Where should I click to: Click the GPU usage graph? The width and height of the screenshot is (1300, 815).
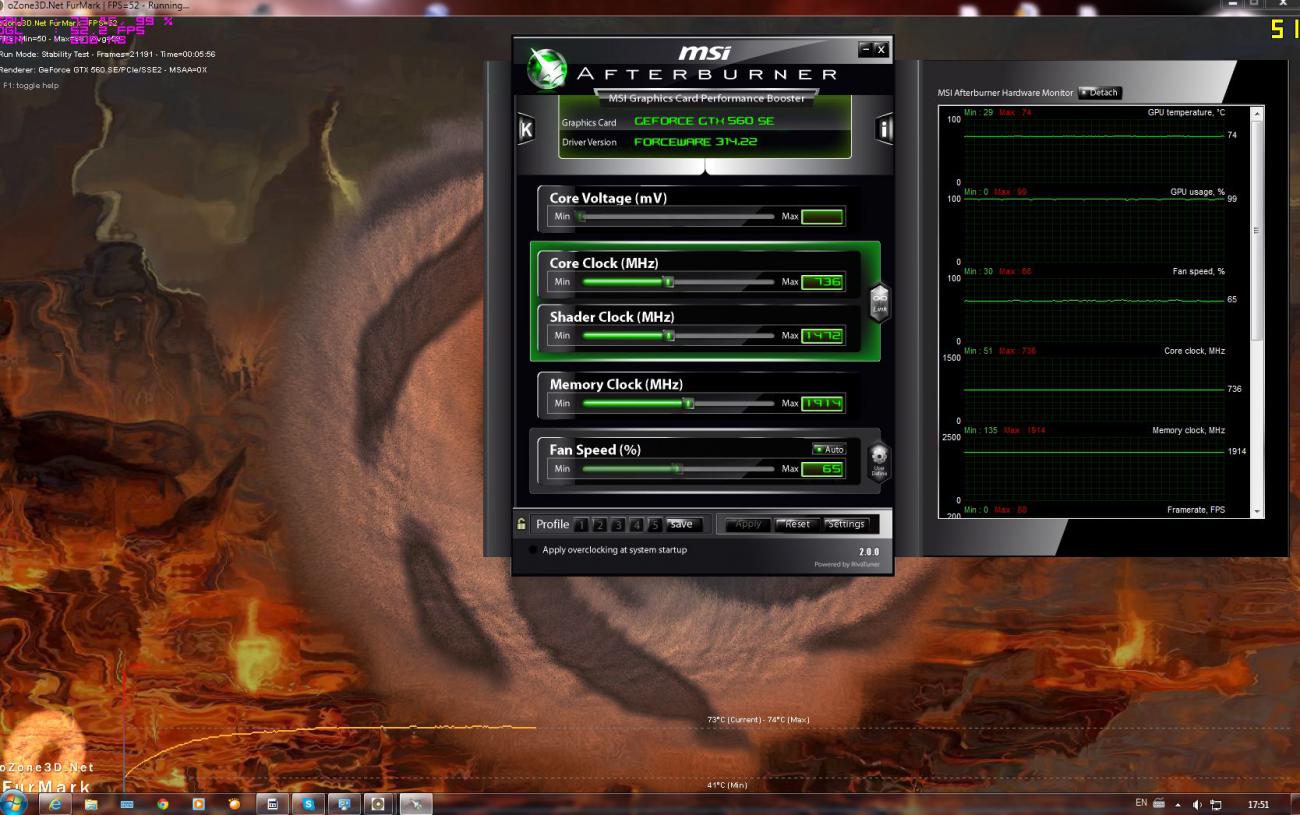click(x=1093, y=230)
